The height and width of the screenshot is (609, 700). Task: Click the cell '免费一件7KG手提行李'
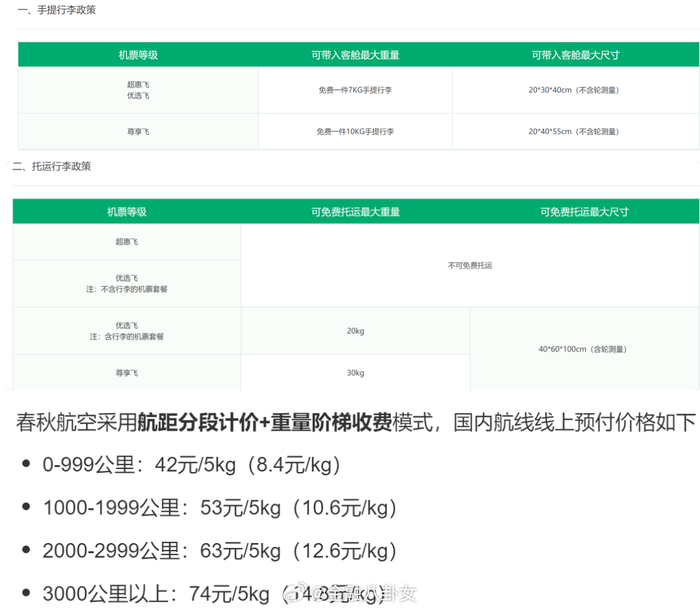click(355, 90)
